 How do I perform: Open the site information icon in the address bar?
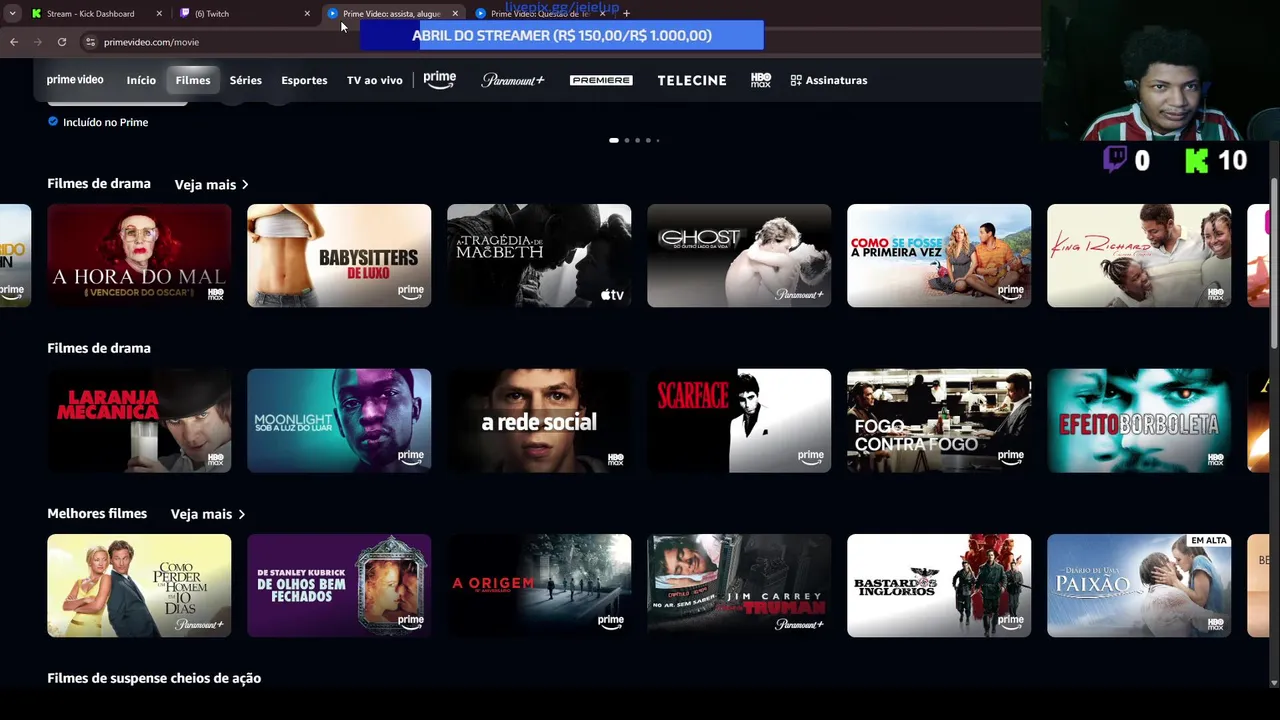click(x=90, y=42)
